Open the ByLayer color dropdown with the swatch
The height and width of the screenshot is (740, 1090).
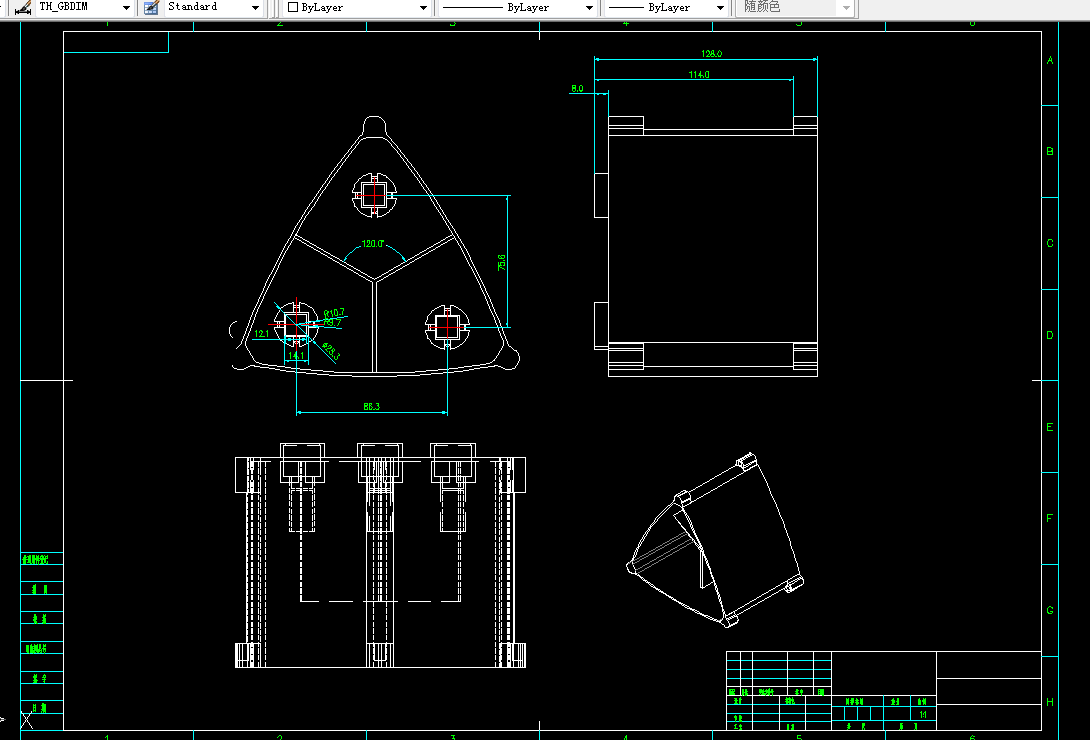357,7
